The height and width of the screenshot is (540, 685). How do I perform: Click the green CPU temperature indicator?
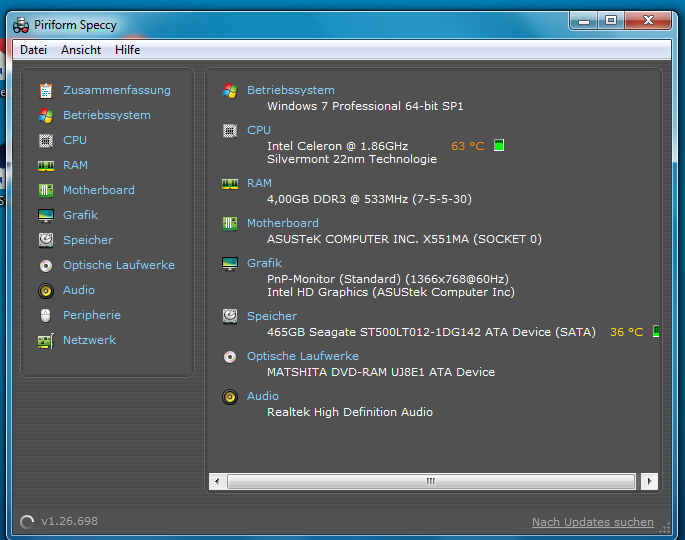click(499, 146)
